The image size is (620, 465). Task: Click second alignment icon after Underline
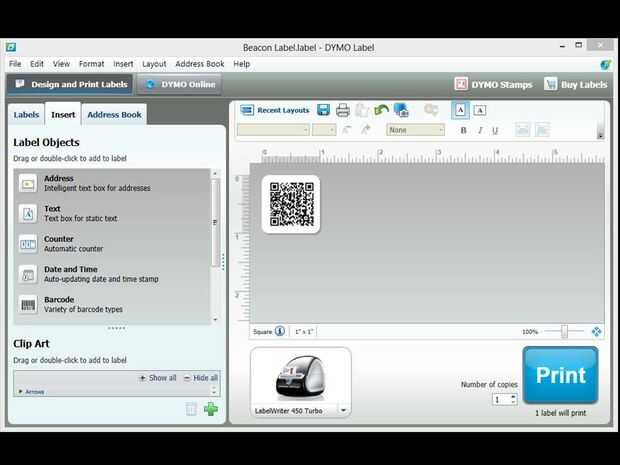542,130
